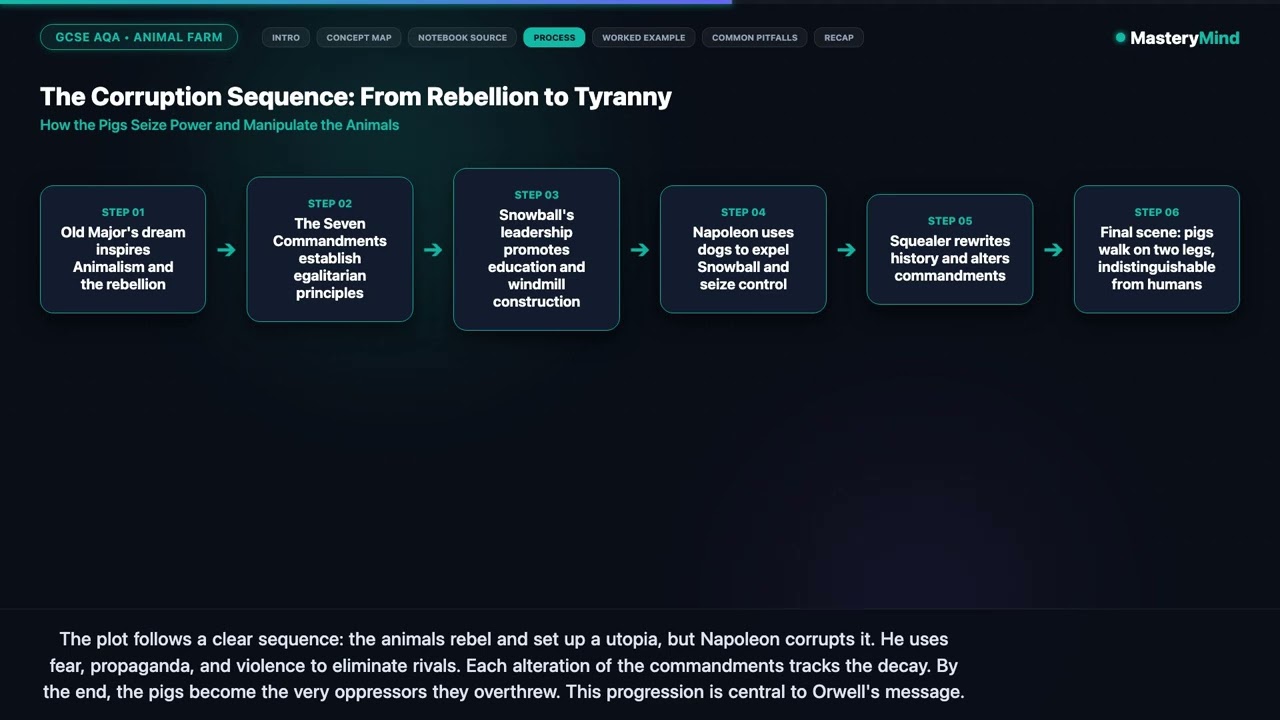1280x720 pixels.
Task: Select the Step 06 final scene card
Action: click(1157, 249)
